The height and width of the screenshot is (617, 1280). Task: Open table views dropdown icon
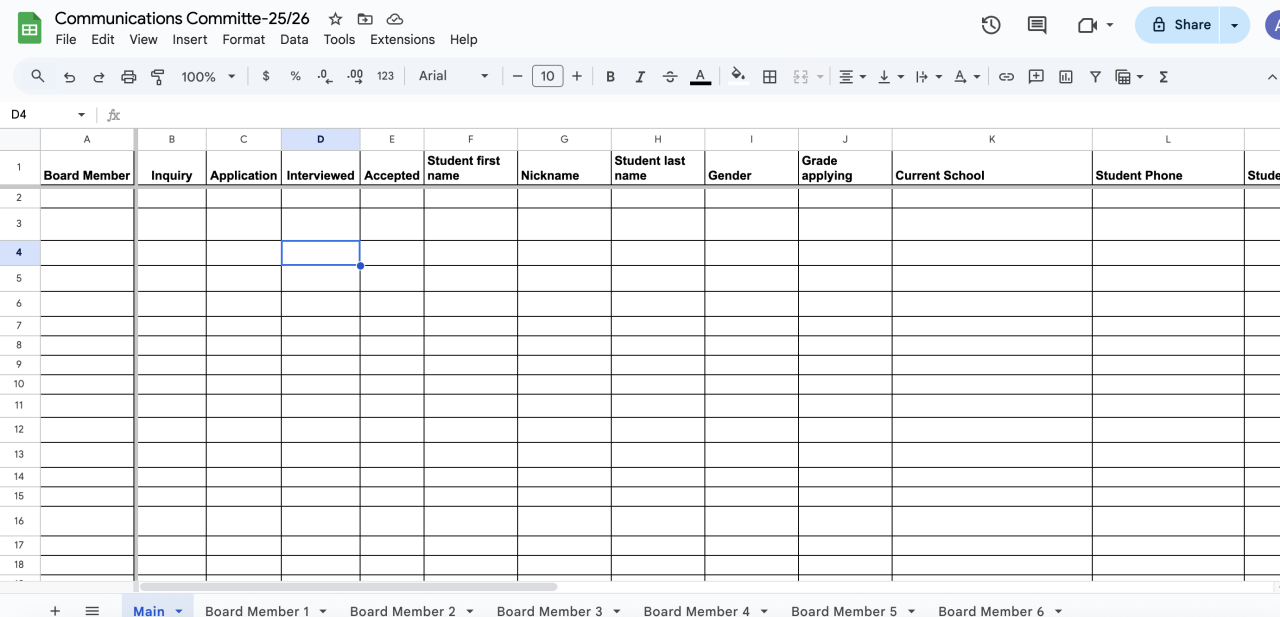(x=1129, y=76)
